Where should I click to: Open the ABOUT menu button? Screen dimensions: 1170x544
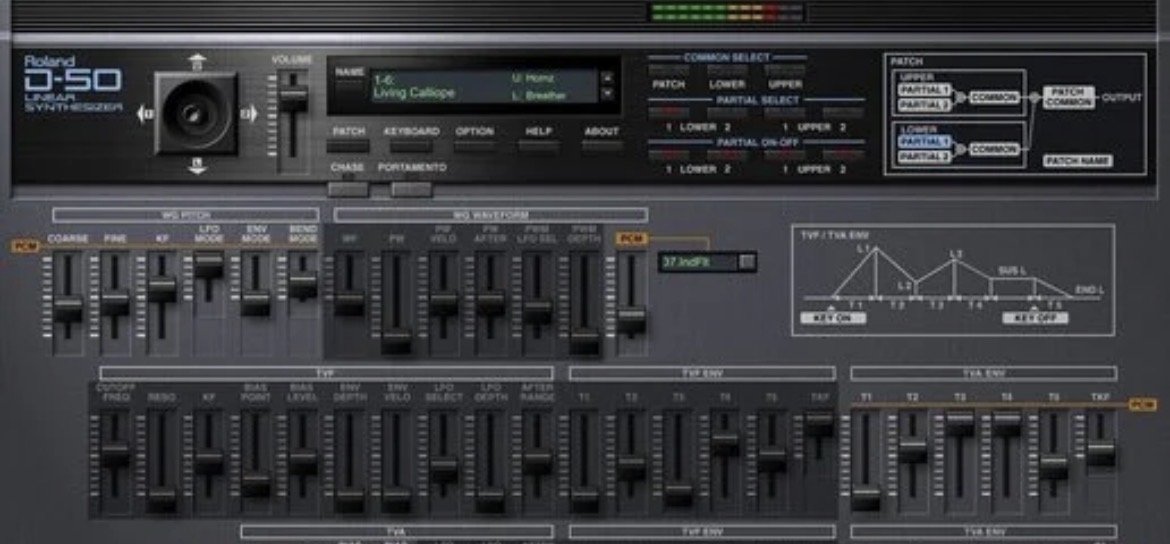pos(602,146)
